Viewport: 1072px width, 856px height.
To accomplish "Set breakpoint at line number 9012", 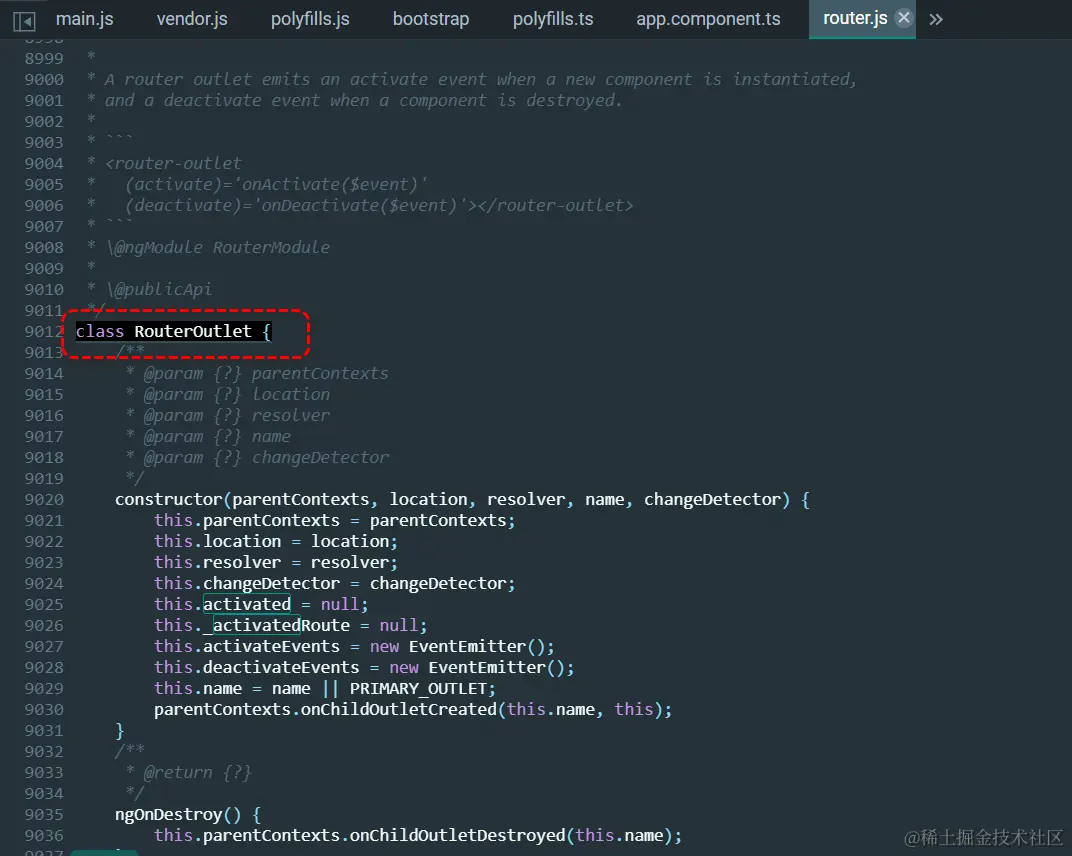I will tap(44, 332).
